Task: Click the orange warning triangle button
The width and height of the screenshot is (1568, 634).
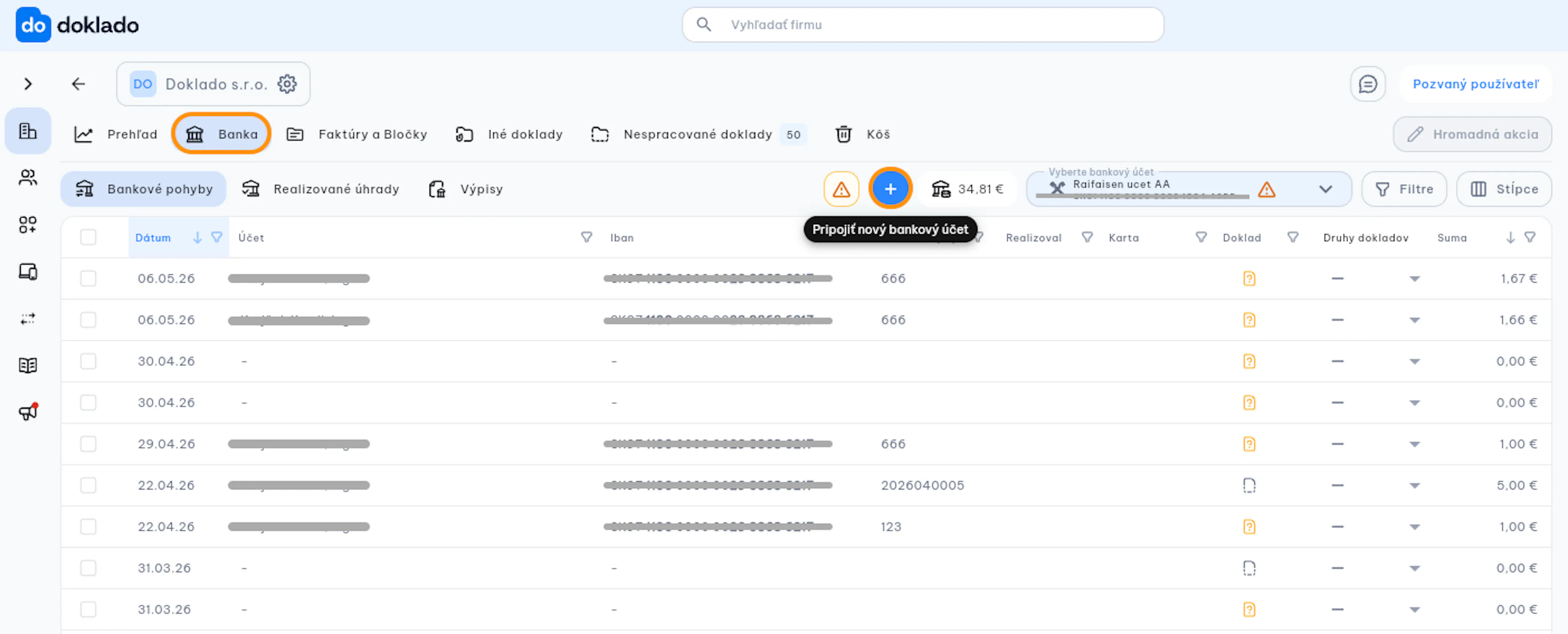Action: pos(841,190)
